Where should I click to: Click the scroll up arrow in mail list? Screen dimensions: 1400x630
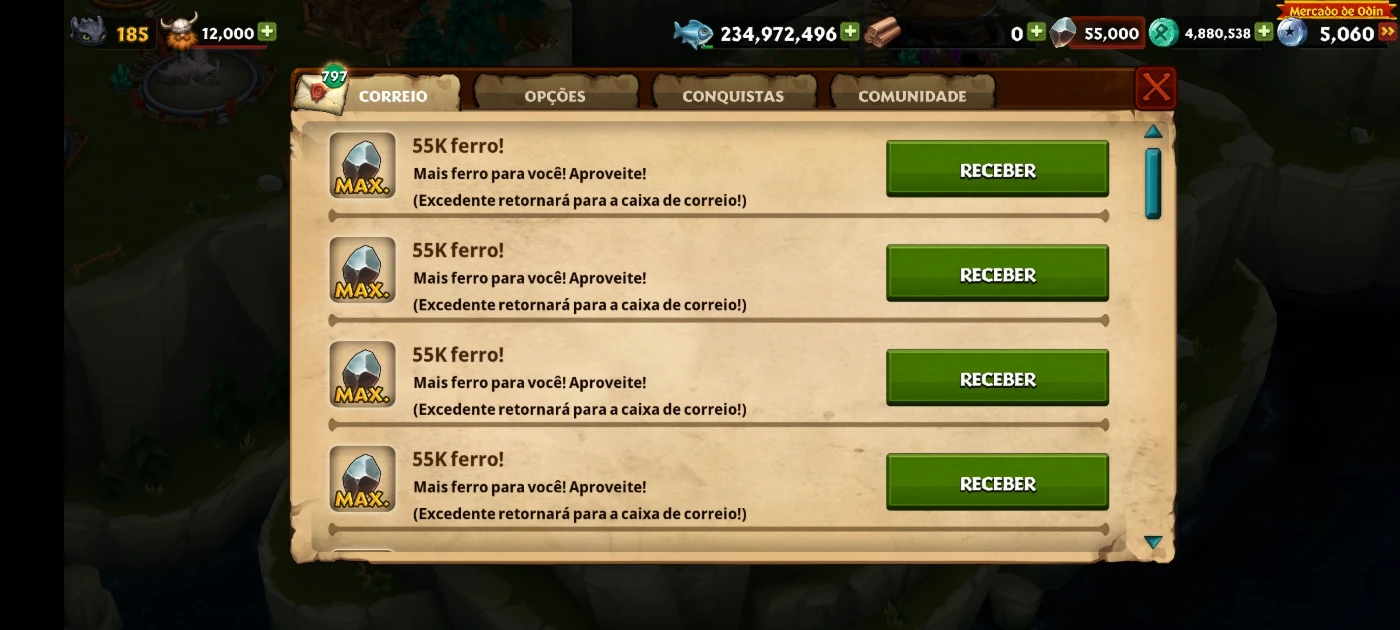tap(1153, 131)
